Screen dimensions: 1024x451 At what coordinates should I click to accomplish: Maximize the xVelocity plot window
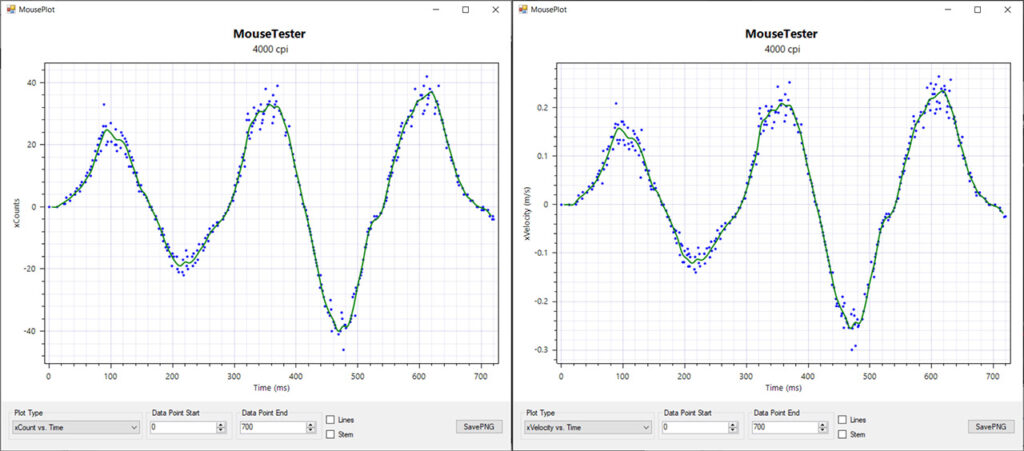pos(977,9)
